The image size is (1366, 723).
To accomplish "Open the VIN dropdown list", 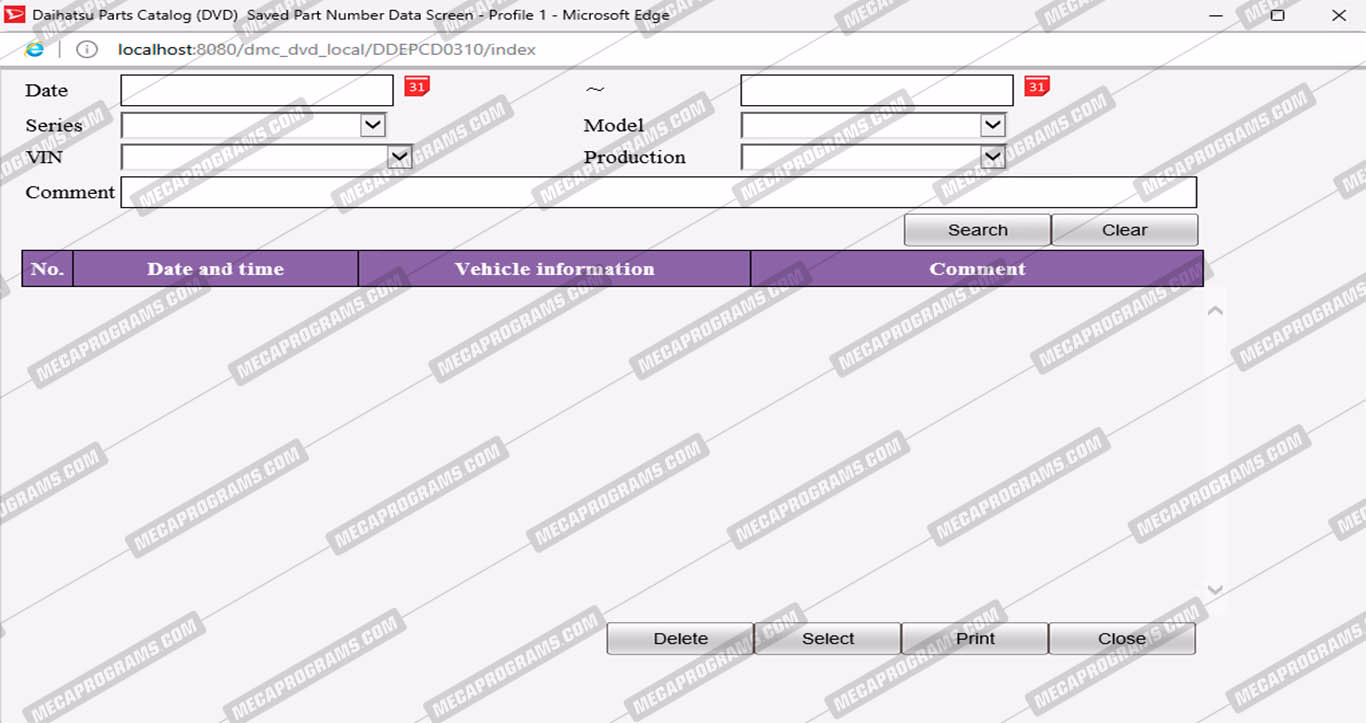I will pyautogui.click(x=399, y=157).
